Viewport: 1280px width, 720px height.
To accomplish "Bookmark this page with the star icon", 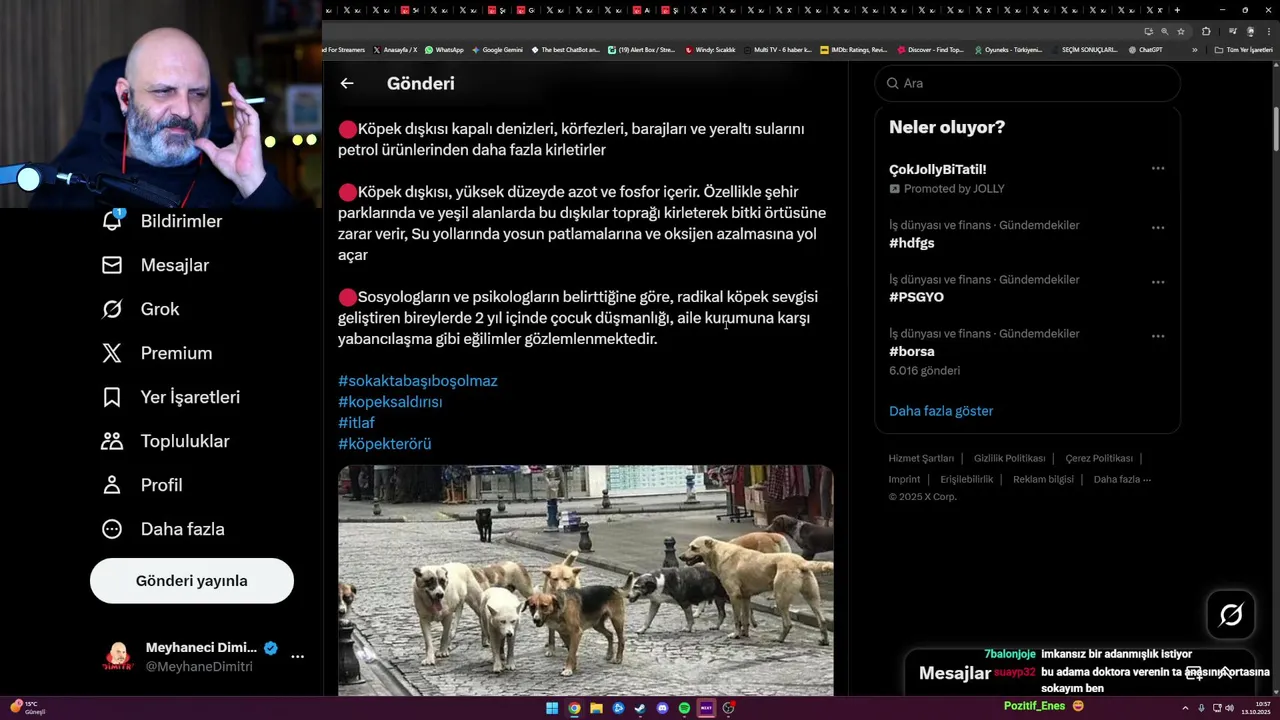I will [x=1181, y=31].
